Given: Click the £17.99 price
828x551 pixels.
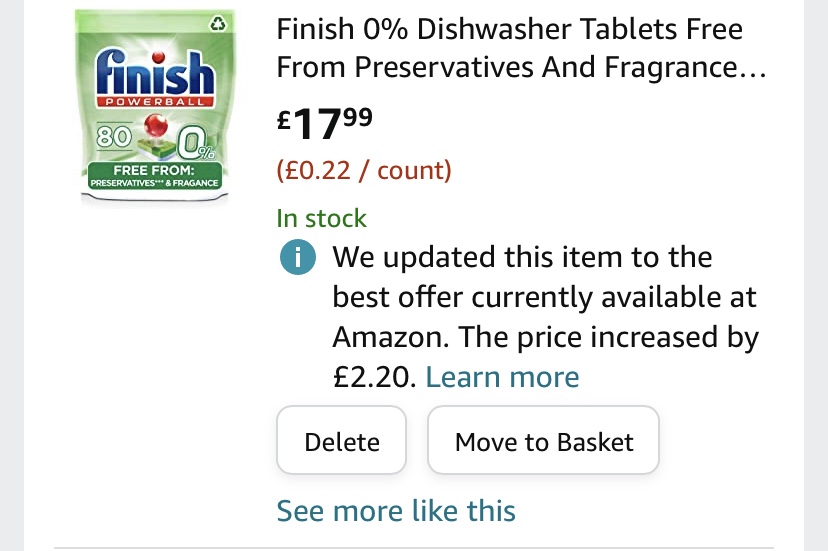Looking at the screenshot, I should point(325,123).
